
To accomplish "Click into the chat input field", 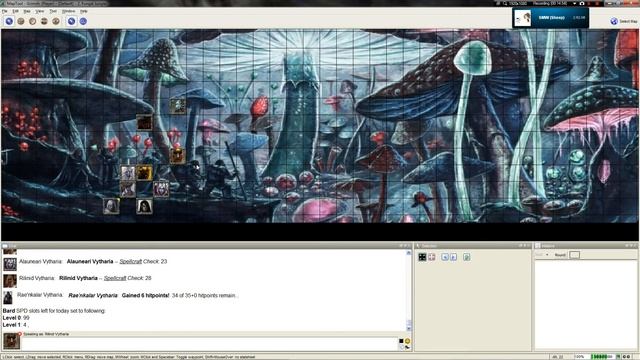I will pos(209,343).
